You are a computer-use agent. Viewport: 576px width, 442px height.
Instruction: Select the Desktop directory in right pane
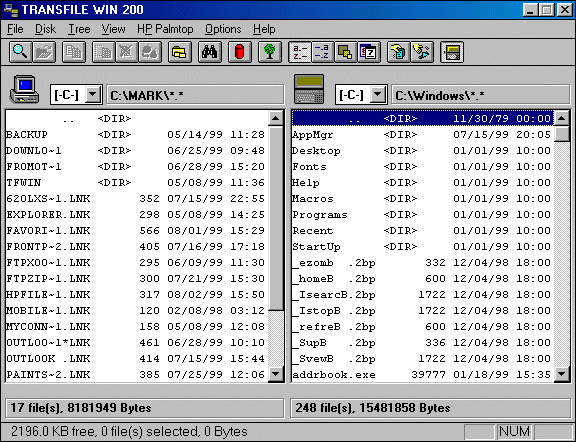(423, 151)
